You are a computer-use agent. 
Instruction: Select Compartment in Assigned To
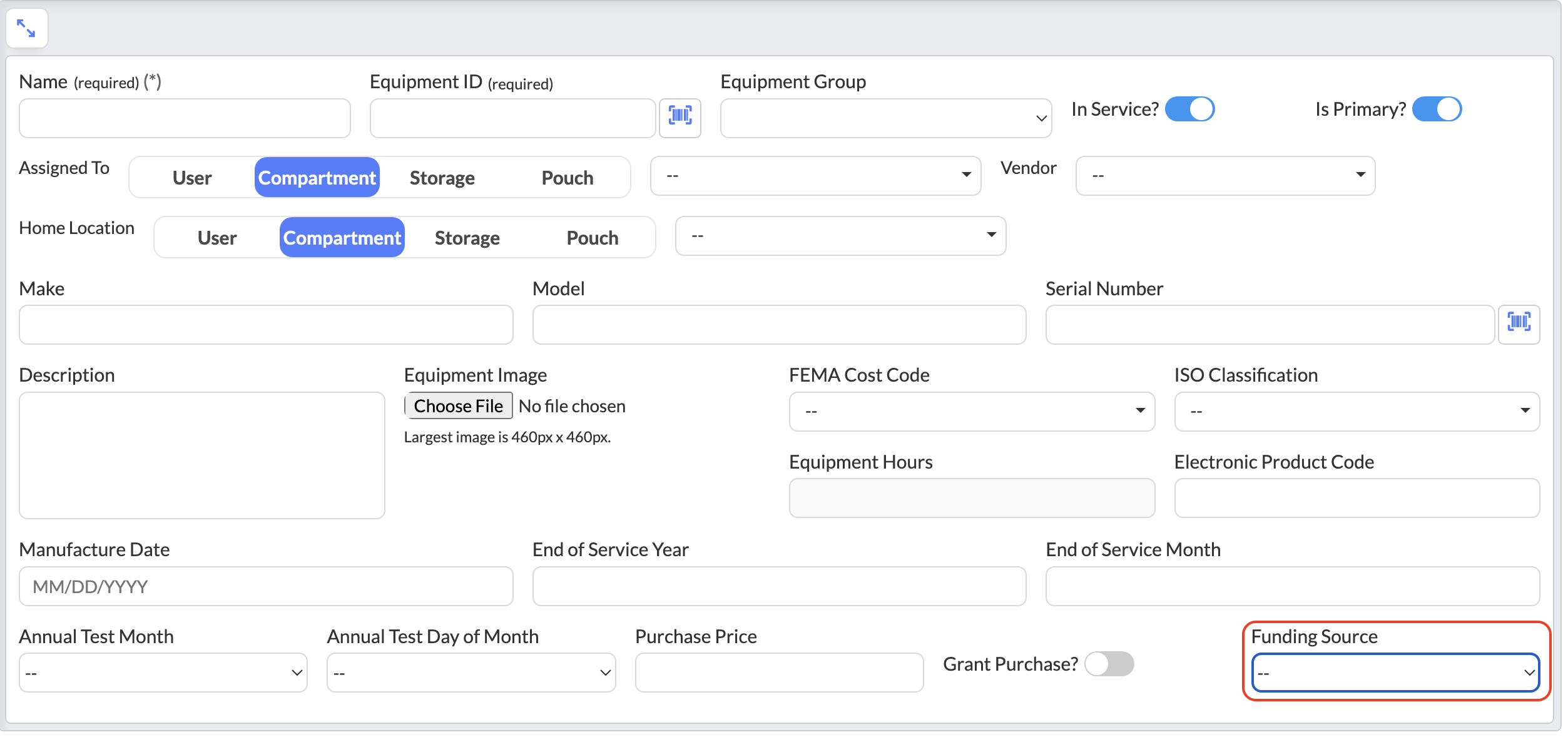coord(317,178)
